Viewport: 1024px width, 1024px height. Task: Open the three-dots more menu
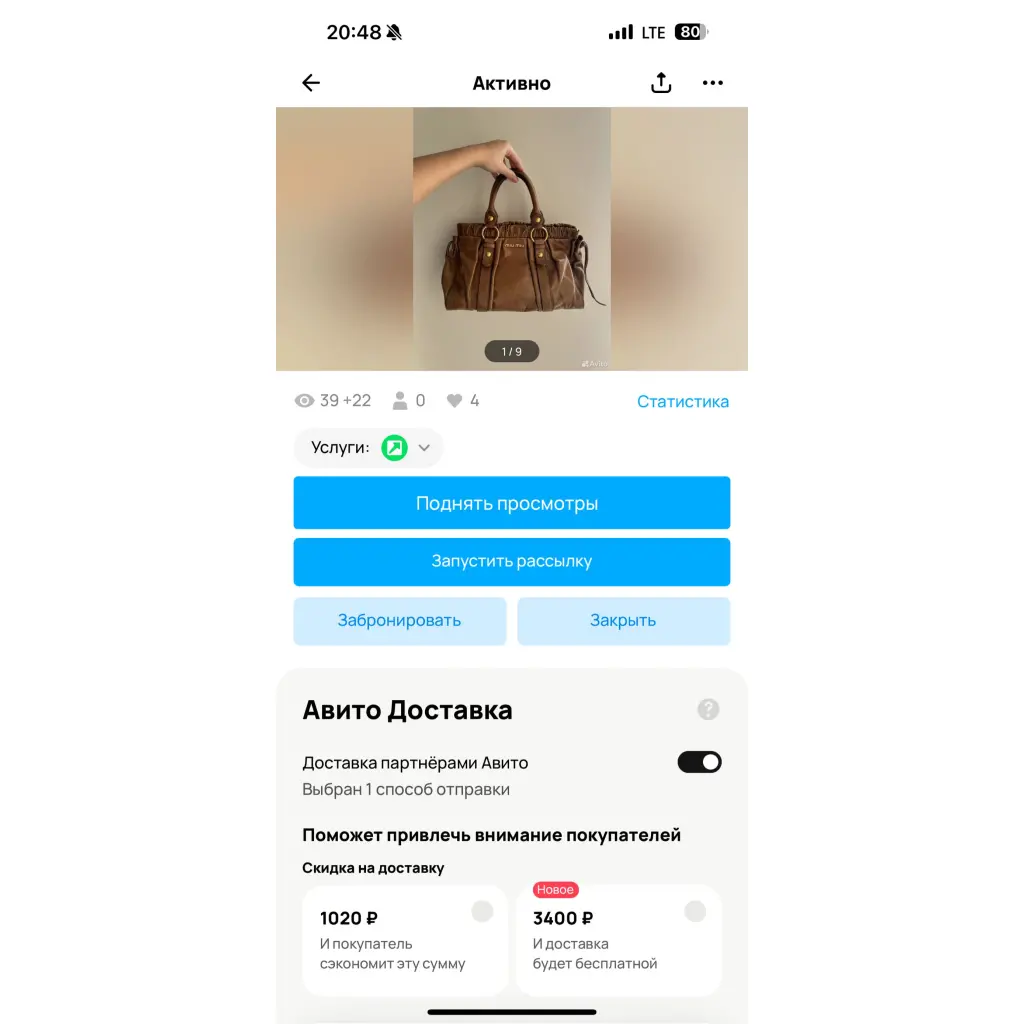(x=712, y=83)
